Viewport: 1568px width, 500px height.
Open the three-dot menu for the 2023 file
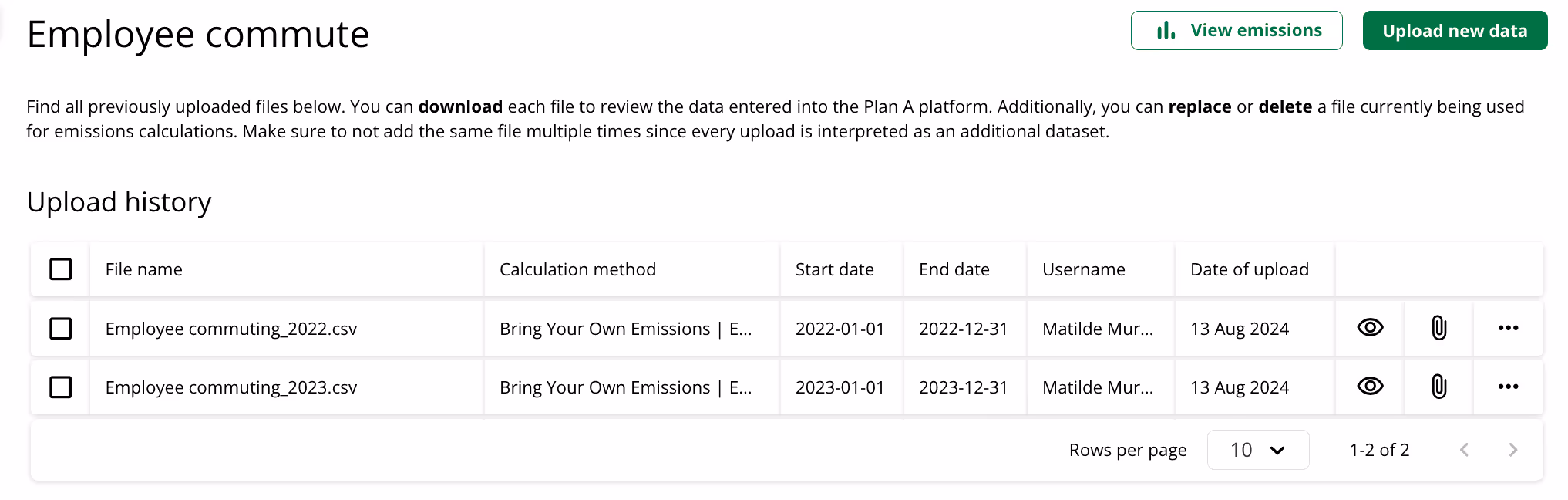coord(1508,387)
